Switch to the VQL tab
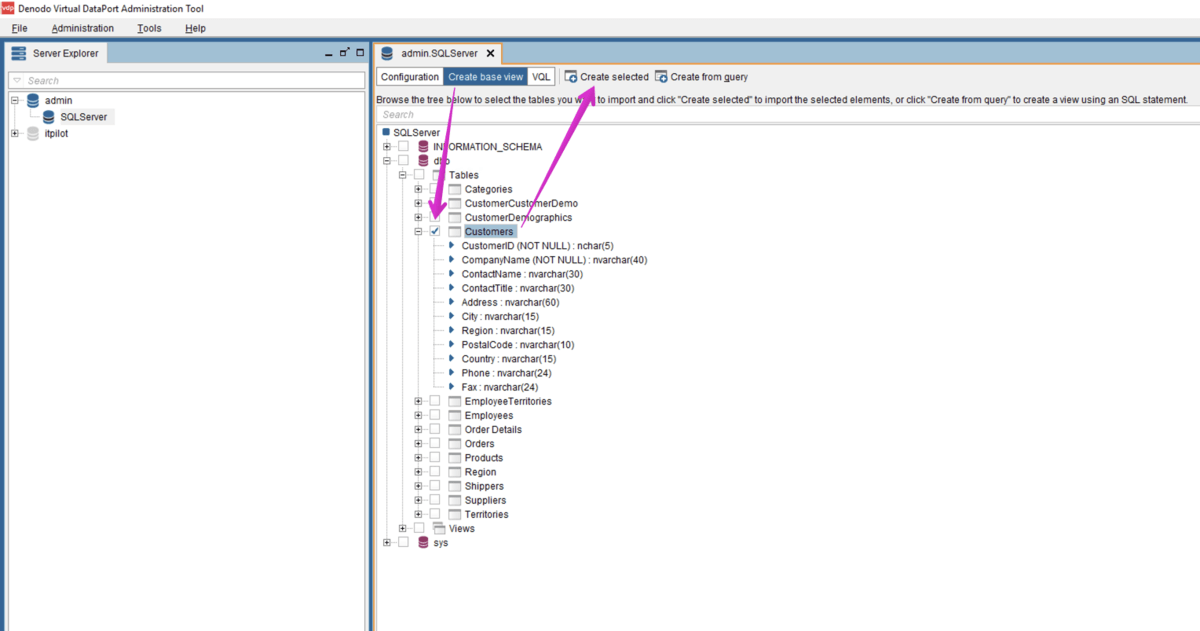1200x631 pixels. point(541,77)
